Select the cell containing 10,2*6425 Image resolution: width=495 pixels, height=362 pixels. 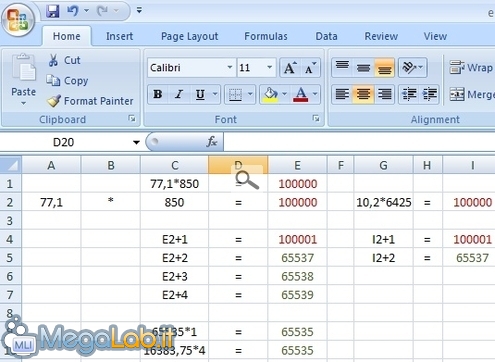point(384,202)
